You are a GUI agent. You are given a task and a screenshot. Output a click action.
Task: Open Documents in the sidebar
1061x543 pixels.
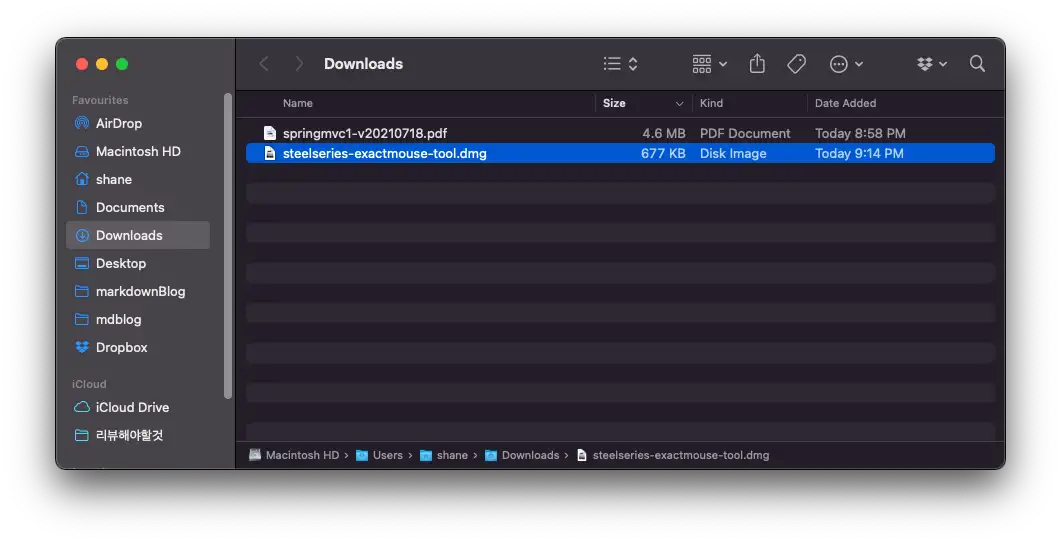tap(138, 207)
